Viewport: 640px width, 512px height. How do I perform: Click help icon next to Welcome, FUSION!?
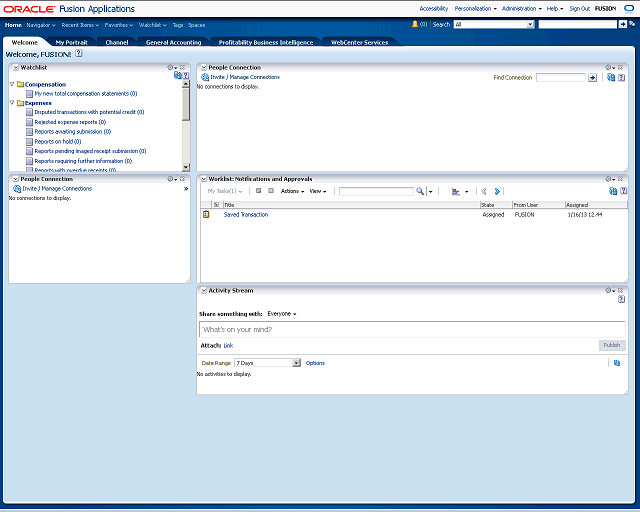coord(79,53)
